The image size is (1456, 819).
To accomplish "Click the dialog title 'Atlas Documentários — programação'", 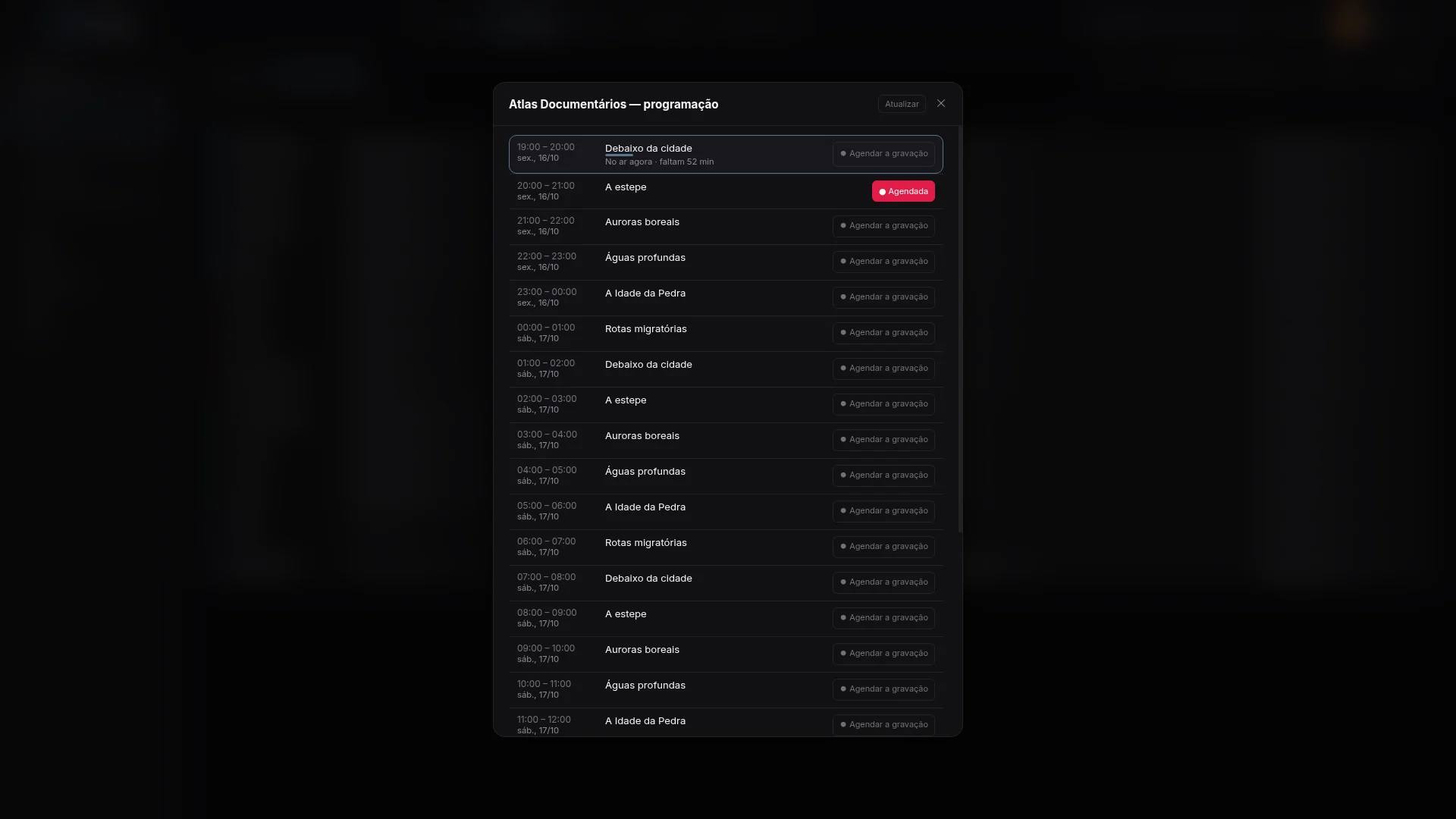I will point(613,105).
